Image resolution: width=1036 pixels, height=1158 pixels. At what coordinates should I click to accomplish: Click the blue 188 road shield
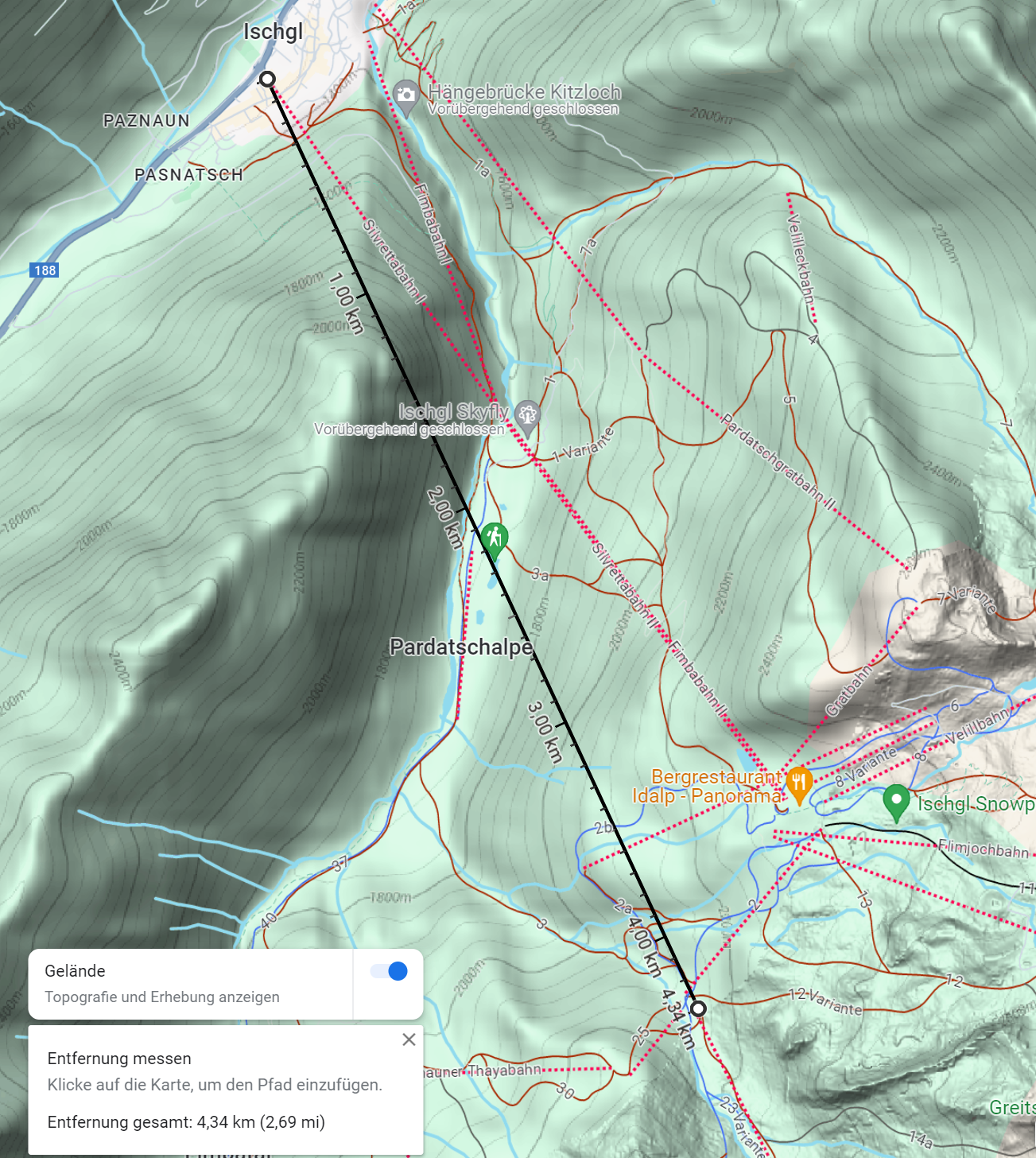[45, 270]
